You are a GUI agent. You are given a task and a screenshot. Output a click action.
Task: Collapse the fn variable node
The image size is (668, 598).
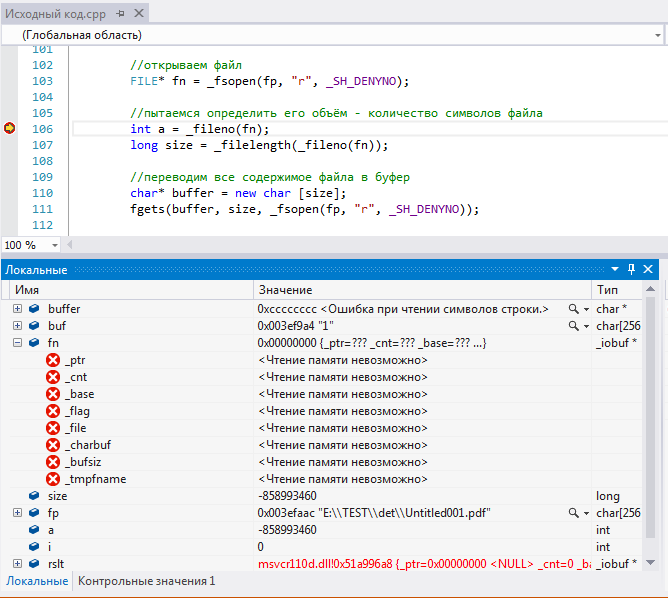pos(17,343)
